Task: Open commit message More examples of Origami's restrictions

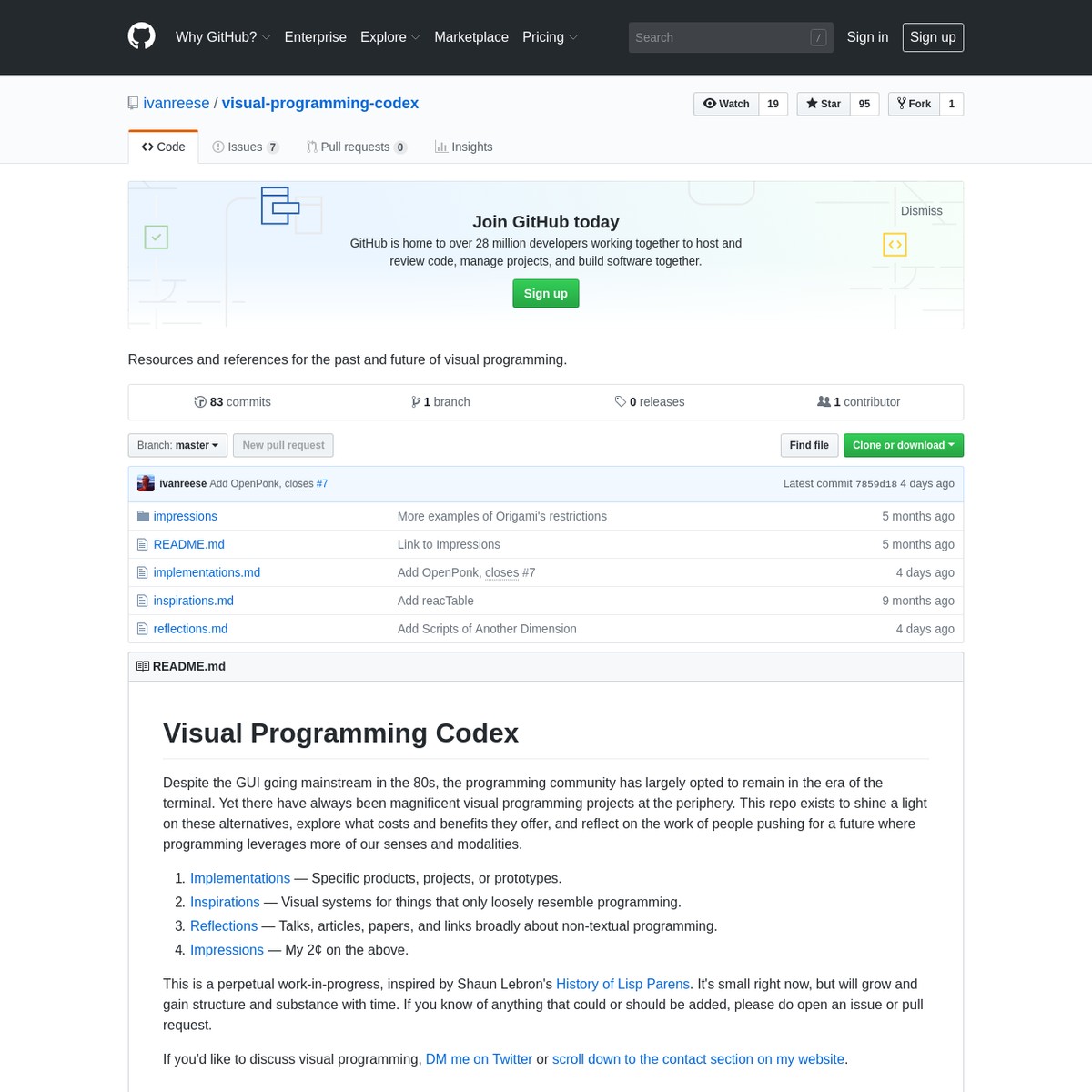Action: pos(502,516)
